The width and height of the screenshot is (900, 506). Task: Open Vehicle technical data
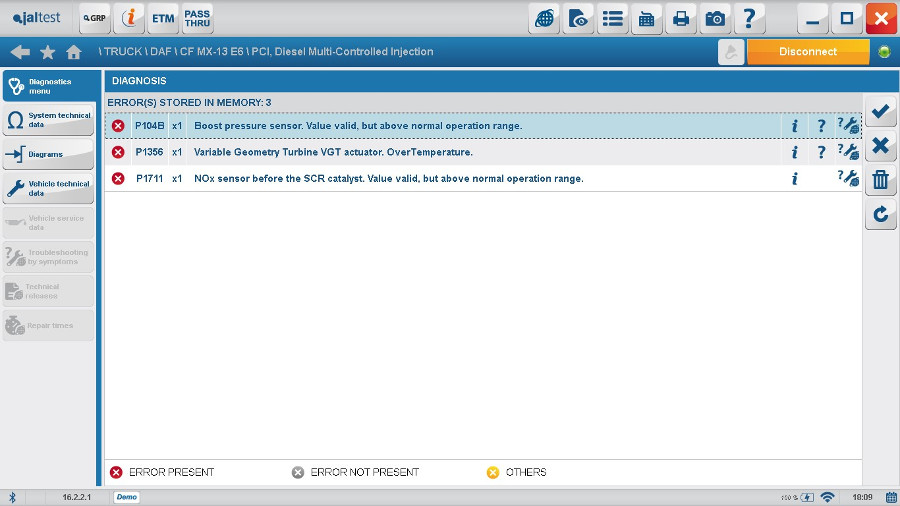coord(48,188)
